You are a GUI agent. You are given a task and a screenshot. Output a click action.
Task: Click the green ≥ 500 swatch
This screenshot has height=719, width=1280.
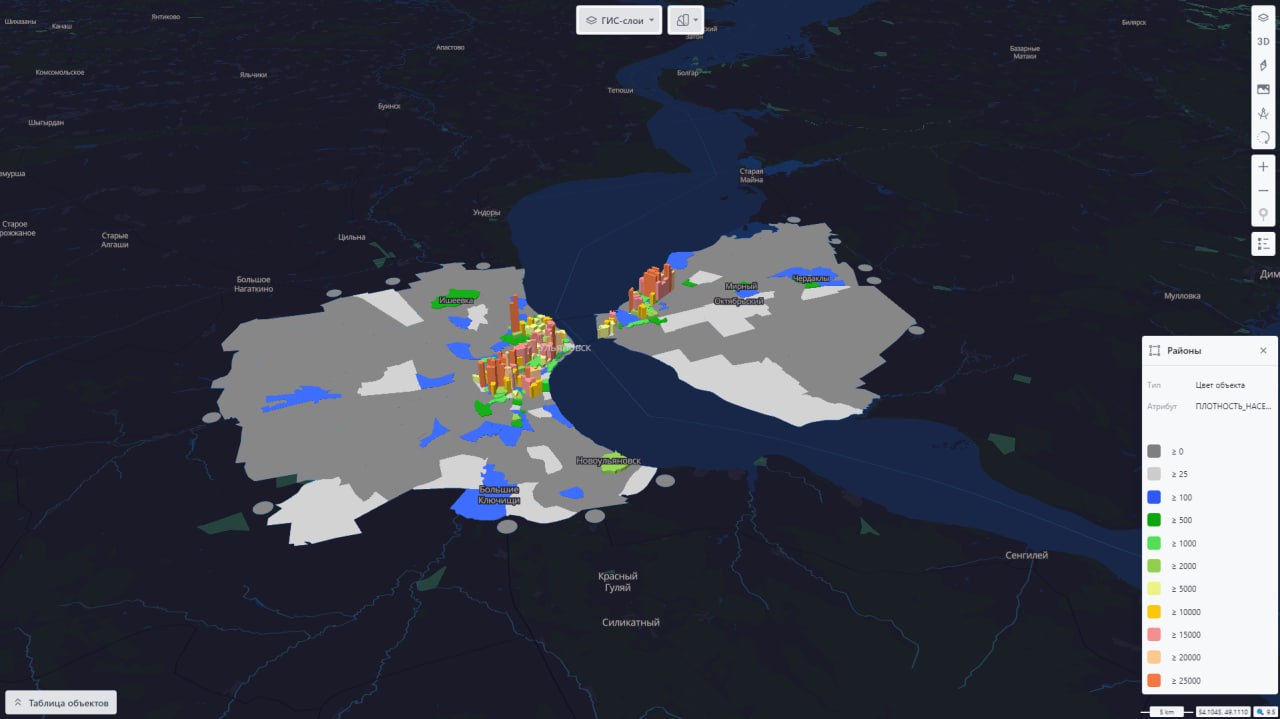point(1154,520)
